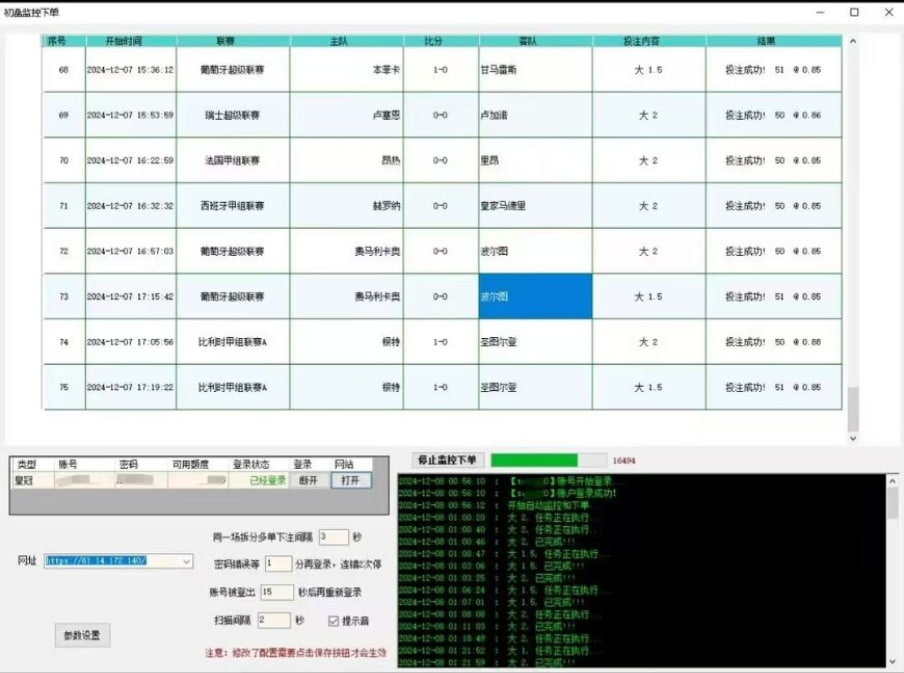Click the 扫描间隔 input field
The width and height of the screenshot is (904, 673).
pyautogui.click(x=273, y=620)
